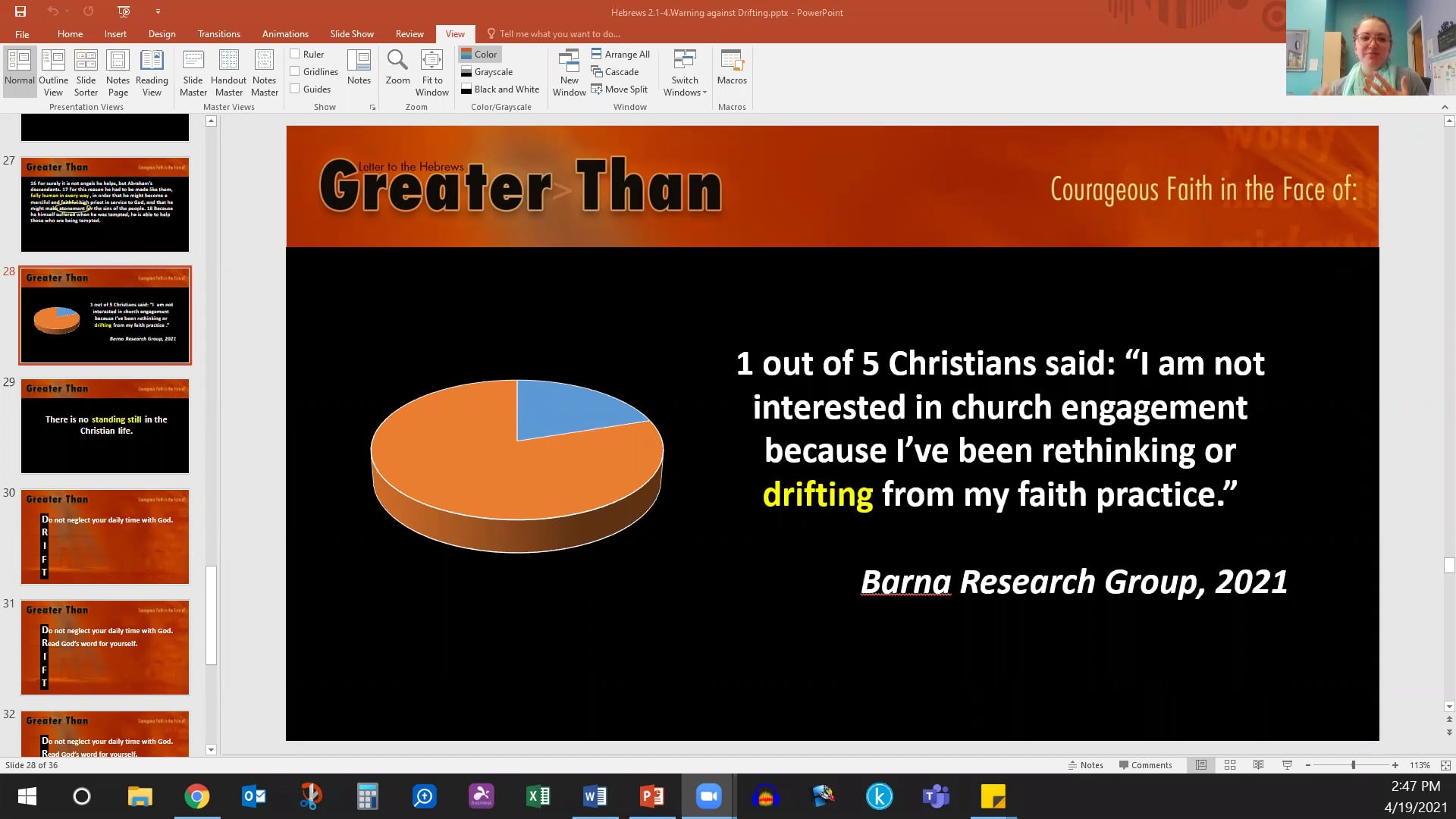
Task: Select Reading View in ribbon
Action: (152, 73)
